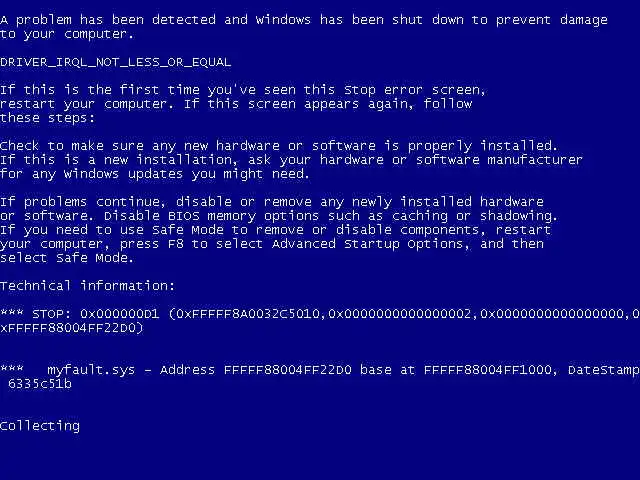
Task: Click the xFFFFF88004FF22D0) continuation line
Action: (x=72, y=328)
